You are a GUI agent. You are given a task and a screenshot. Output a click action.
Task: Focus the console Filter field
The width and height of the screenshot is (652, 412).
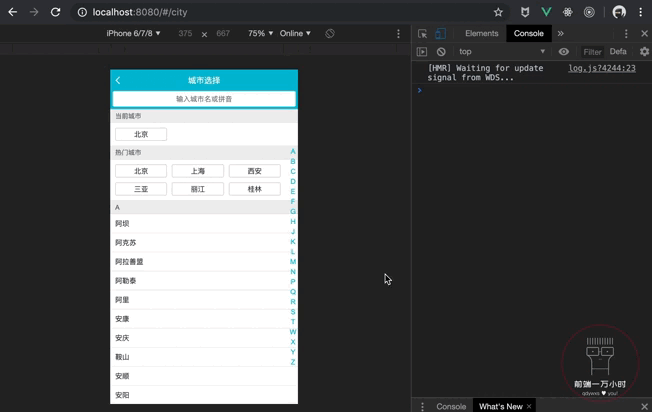[x=592, y=52]
